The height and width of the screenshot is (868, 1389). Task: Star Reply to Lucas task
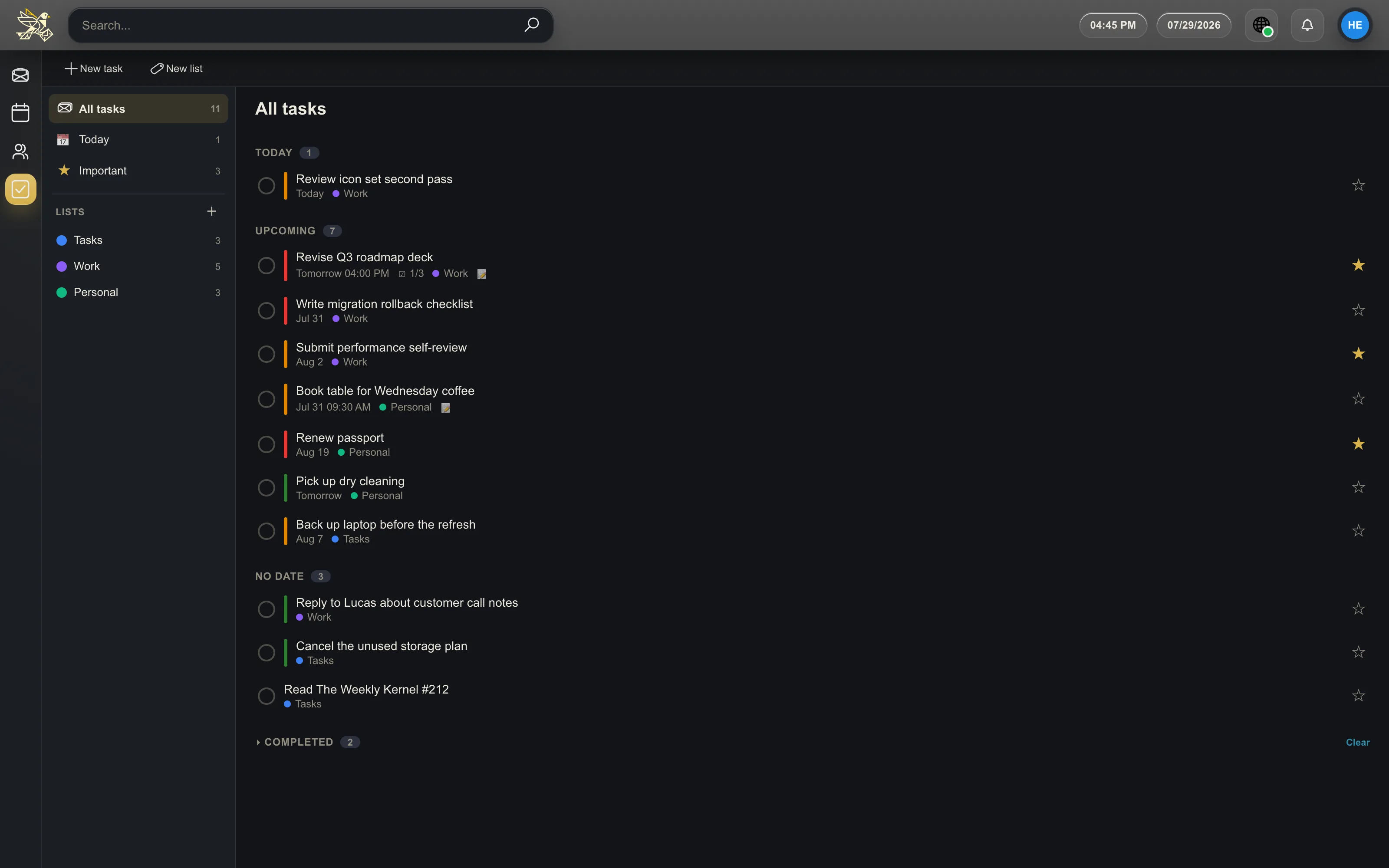click(x=1358, y=608)
